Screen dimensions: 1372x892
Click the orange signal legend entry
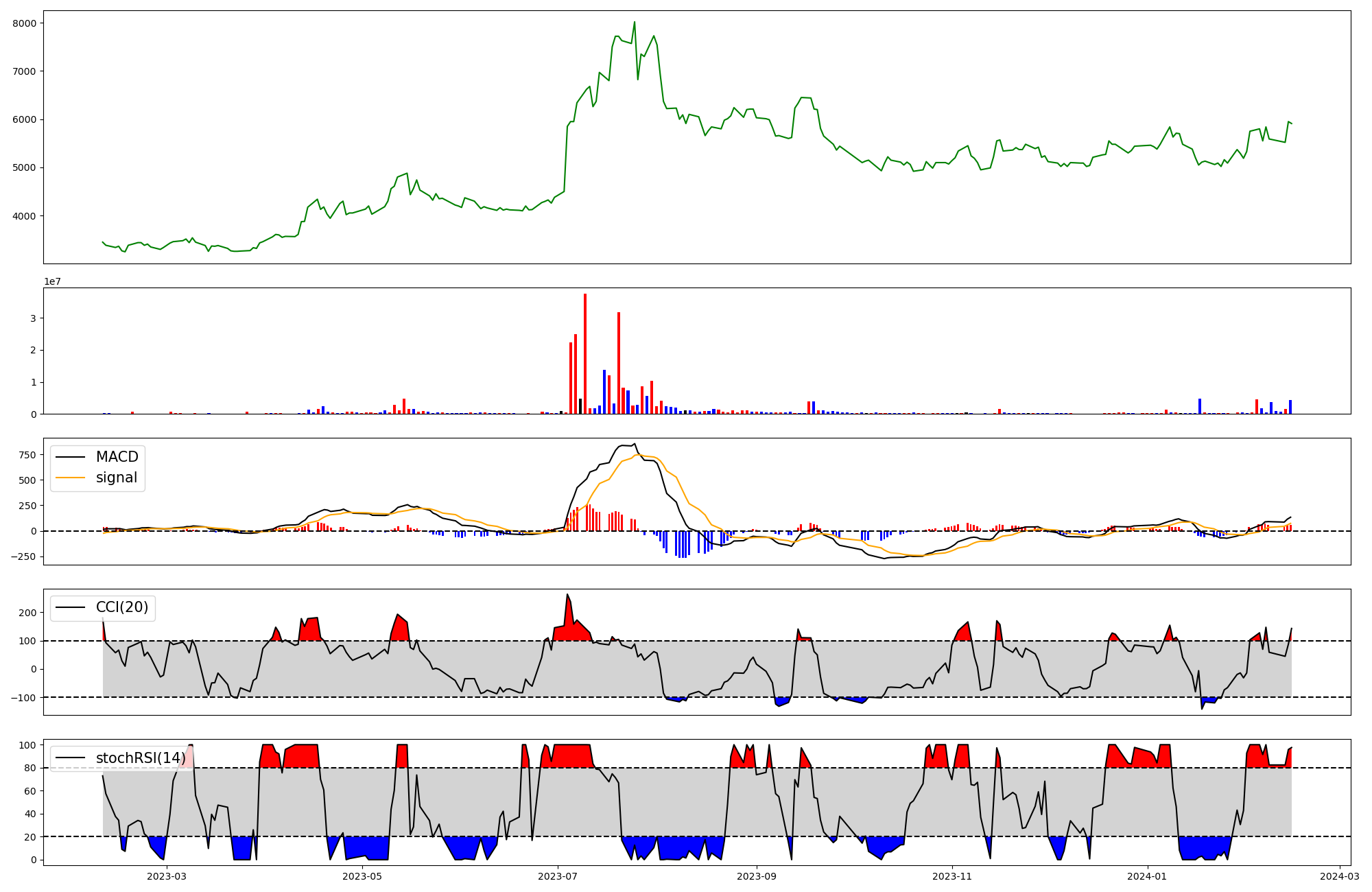point(116,478)
